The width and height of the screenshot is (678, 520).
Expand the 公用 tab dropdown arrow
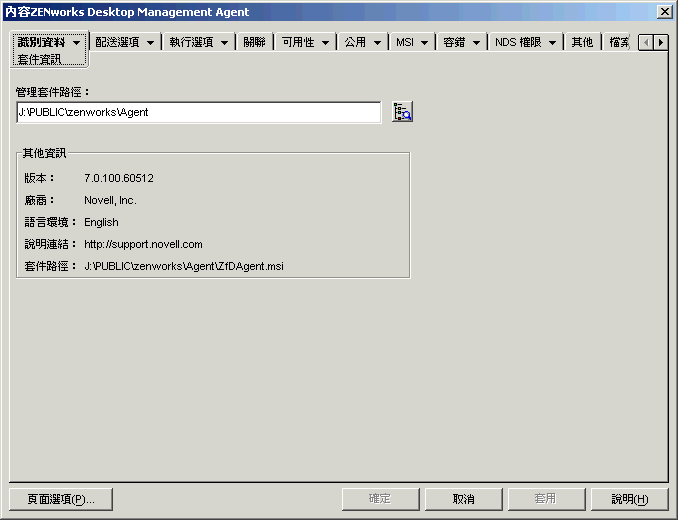click(377, 43)
